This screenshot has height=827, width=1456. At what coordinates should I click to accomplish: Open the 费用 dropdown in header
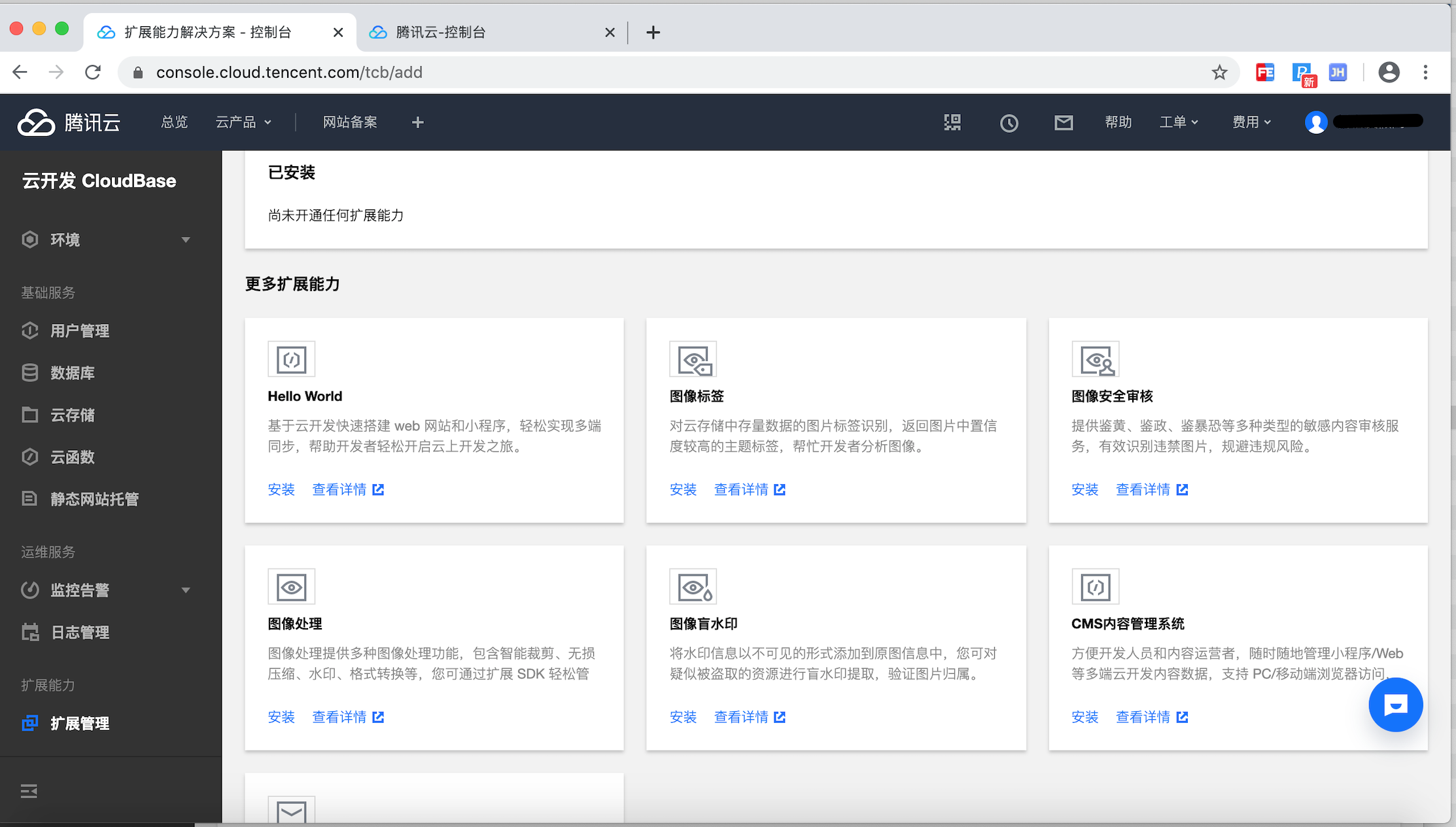point(1251,122)
